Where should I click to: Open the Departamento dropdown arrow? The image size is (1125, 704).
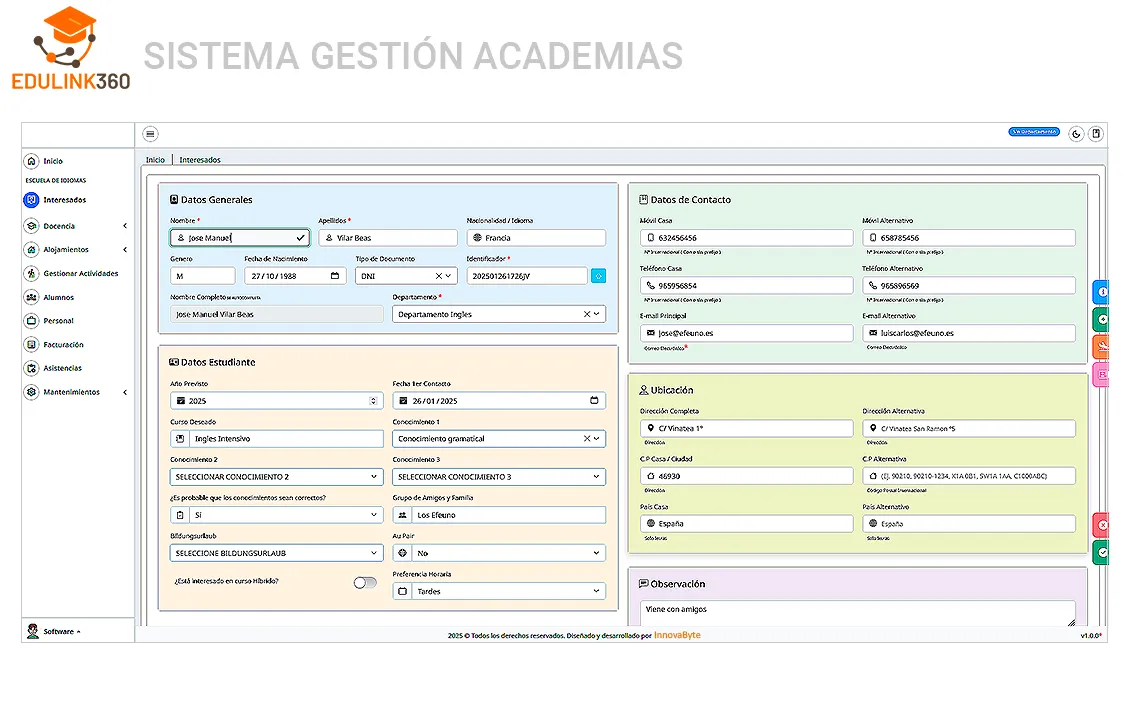pos(596,314)
